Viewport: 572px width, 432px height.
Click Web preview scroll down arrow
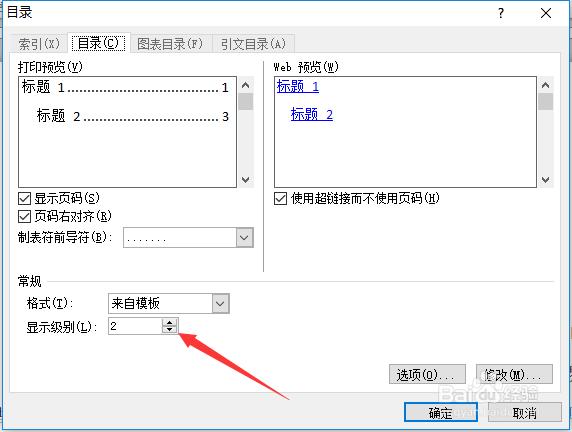(545, 180)
